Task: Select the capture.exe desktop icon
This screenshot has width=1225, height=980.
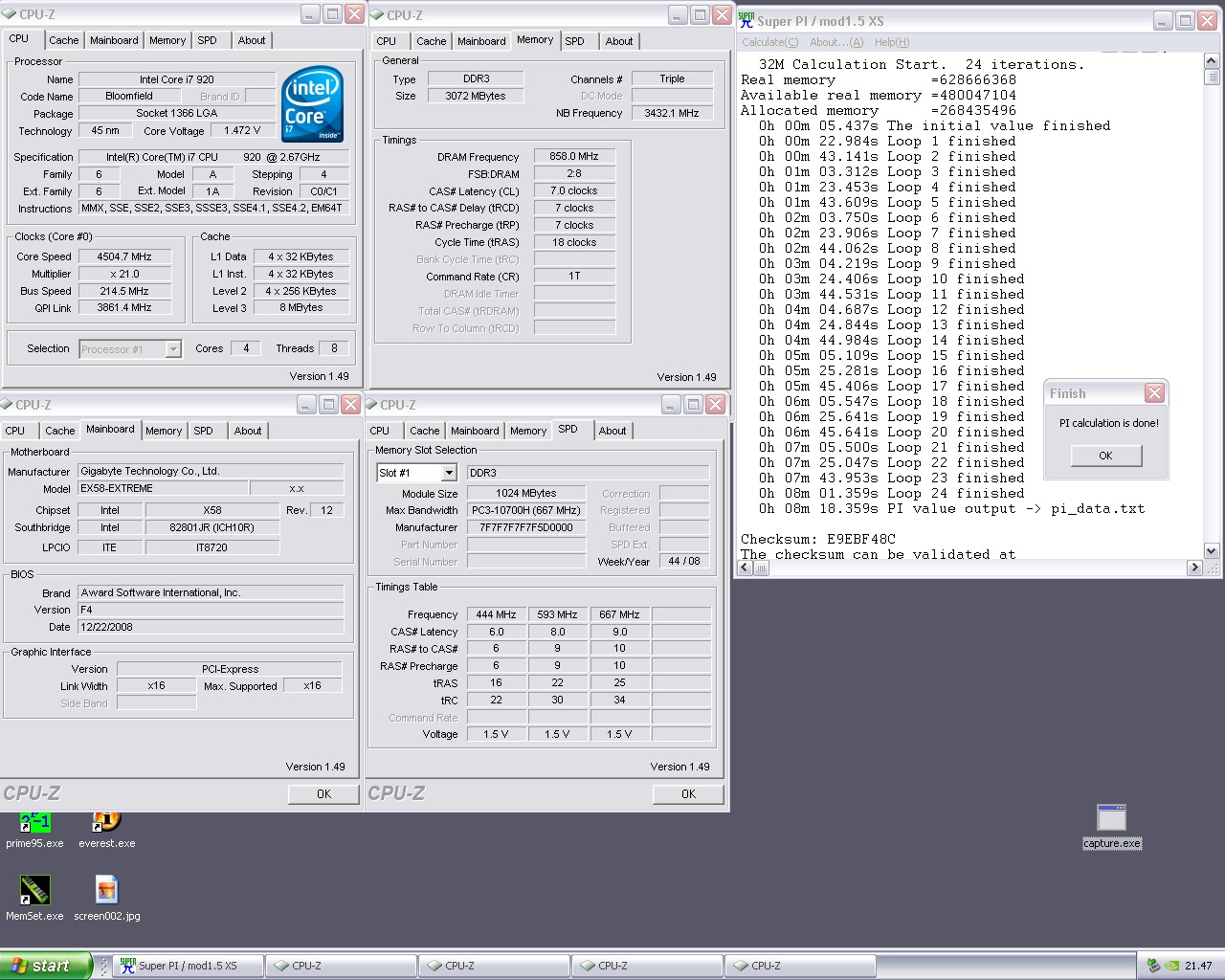Action: coord(1111,827)
